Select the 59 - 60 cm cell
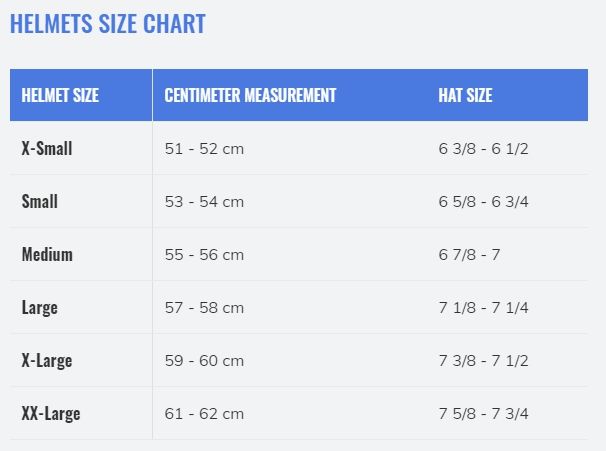 click(204, 361)
